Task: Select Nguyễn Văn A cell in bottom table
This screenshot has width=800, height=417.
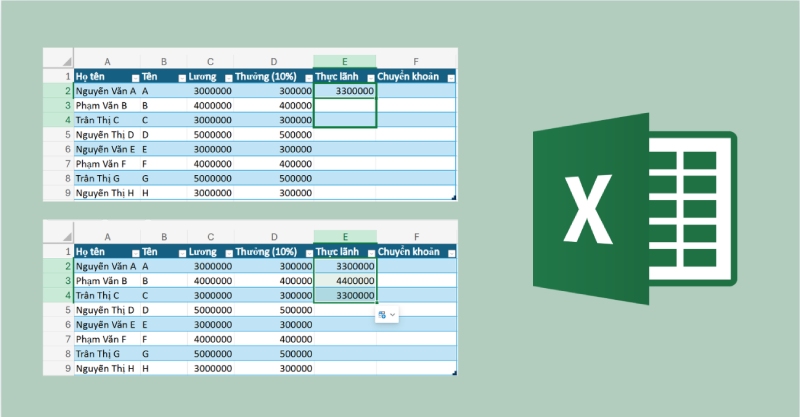Action: pos(108,266)
